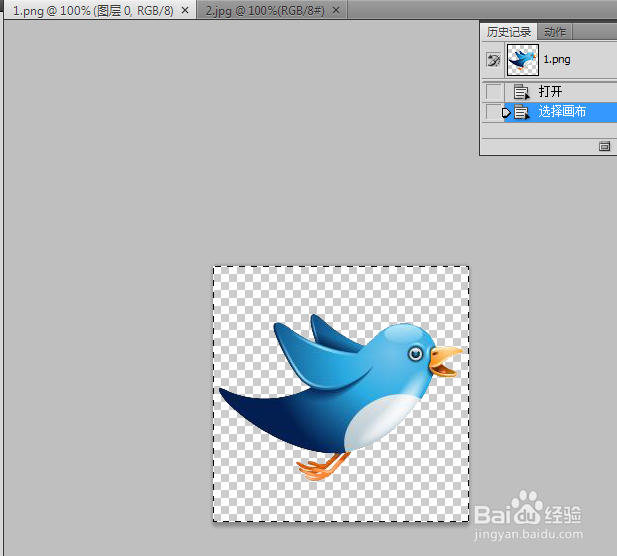Viewport: 617px width, 556px height.
Task: Click the 1.png snapshot name text
Action: pyautogui.click(x=557, y=59)
